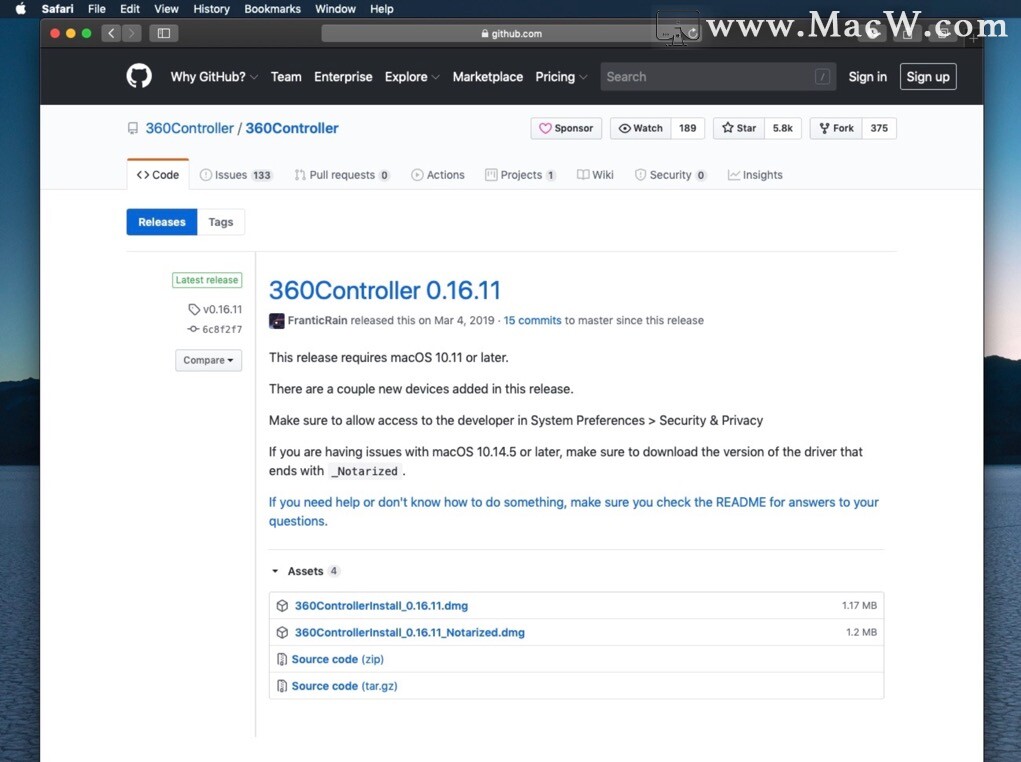This screenshot has height=762, width=1021.
Task: Open the Help menu
Action: pos(382,8)
